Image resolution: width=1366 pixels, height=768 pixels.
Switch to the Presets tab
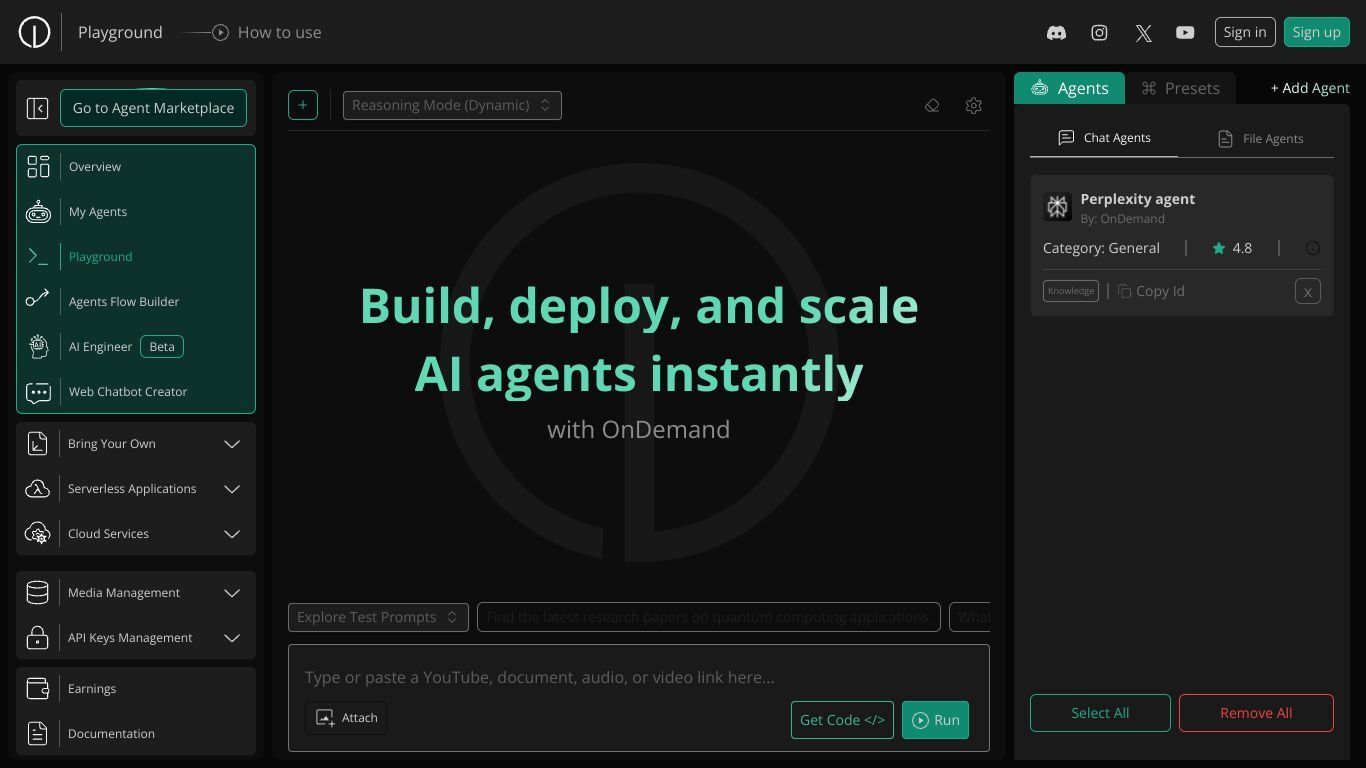(x=1180, y=88)
